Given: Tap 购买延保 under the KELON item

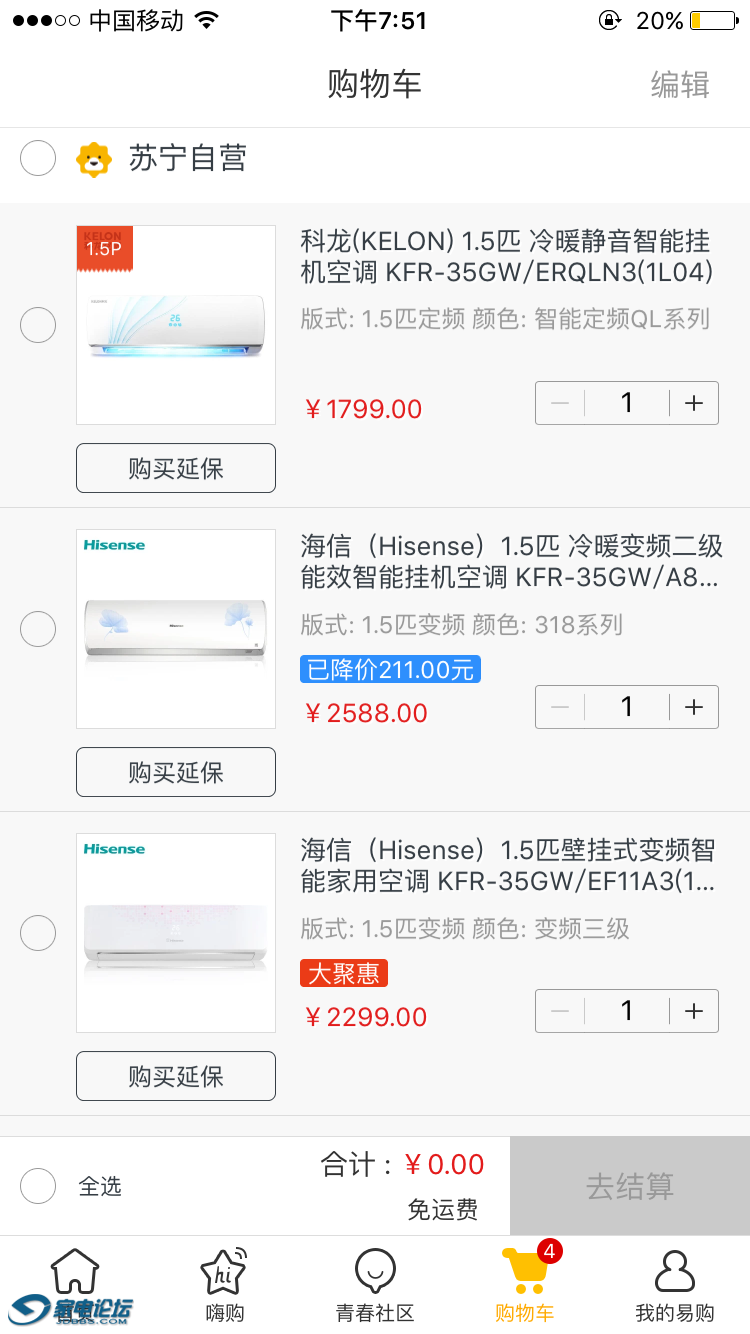Looking at the screenshot, I should [176, 468].
